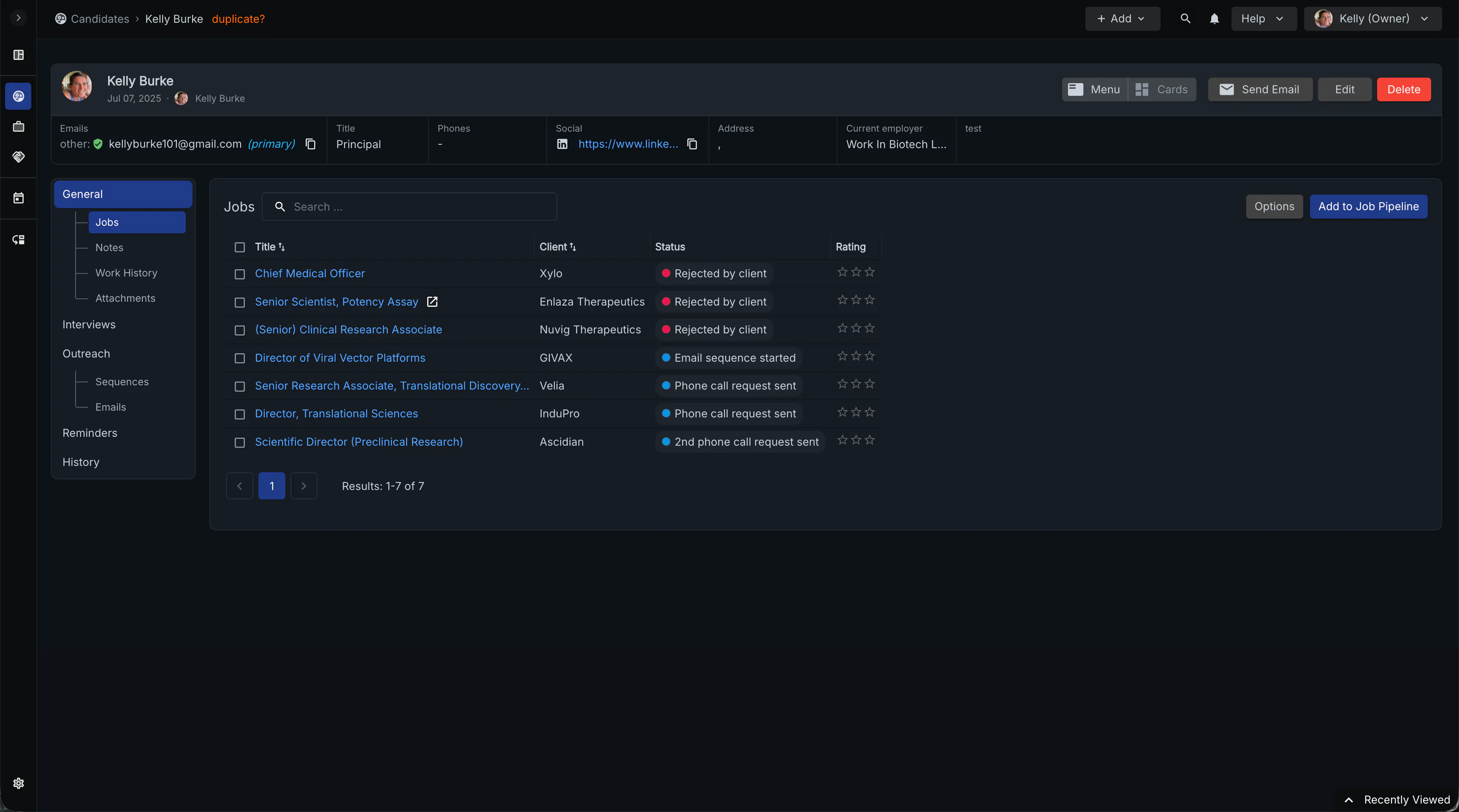This screenshot has height=812, width=1459.
Task: Open the Help dropdown
Action: point(1264,19)
